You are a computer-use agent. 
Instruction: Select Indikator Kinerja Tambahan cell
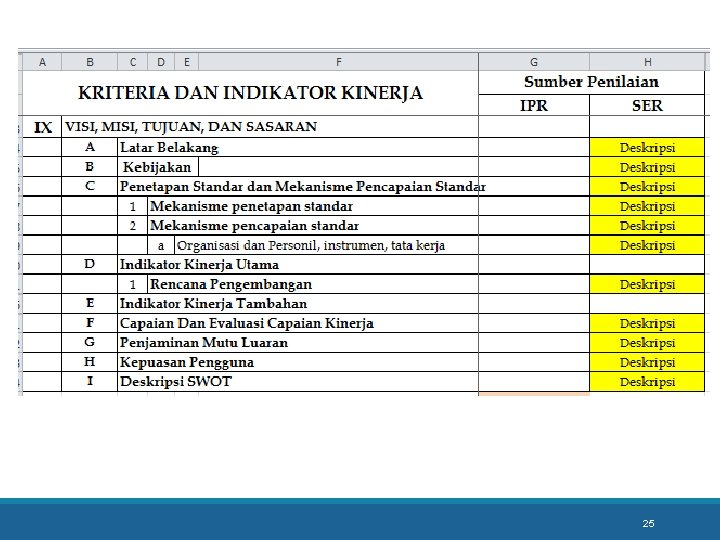298,304
